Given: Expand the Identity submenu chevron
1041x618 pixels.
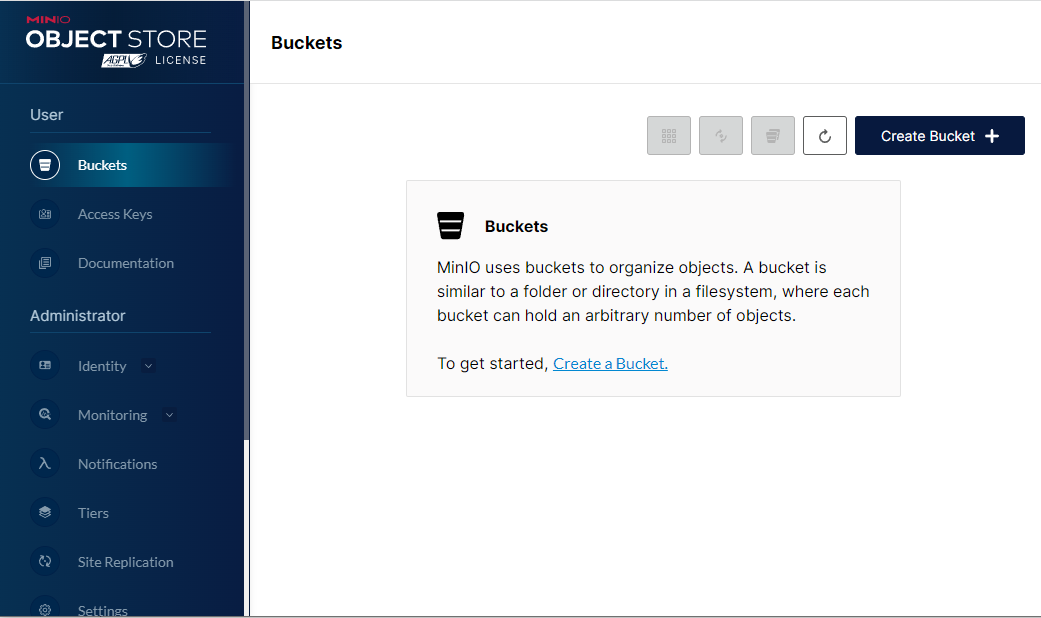Looking at the screenshot, I should pyautogui.click(x=149, y=366).
